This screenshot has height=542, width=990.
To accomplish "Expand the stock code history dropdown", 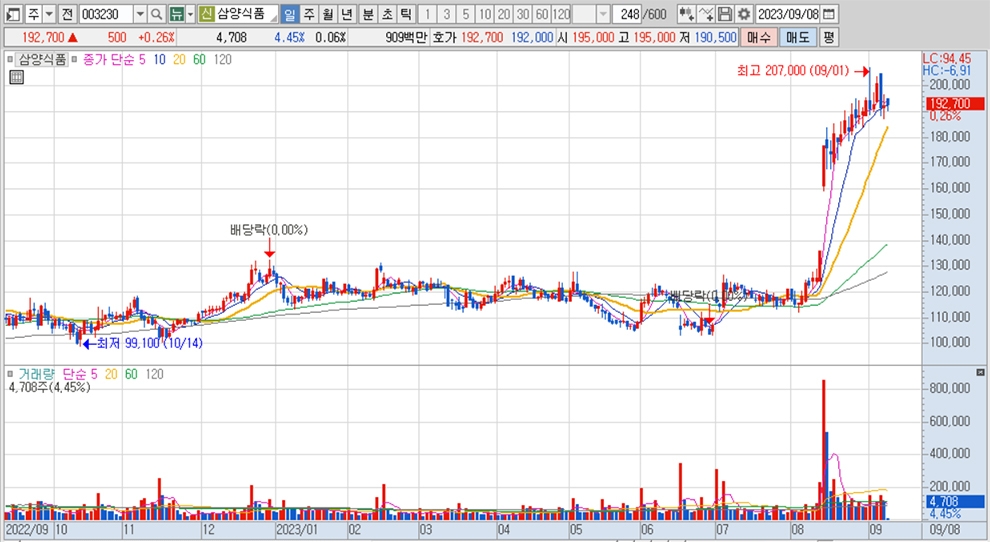I will [139, 14].
